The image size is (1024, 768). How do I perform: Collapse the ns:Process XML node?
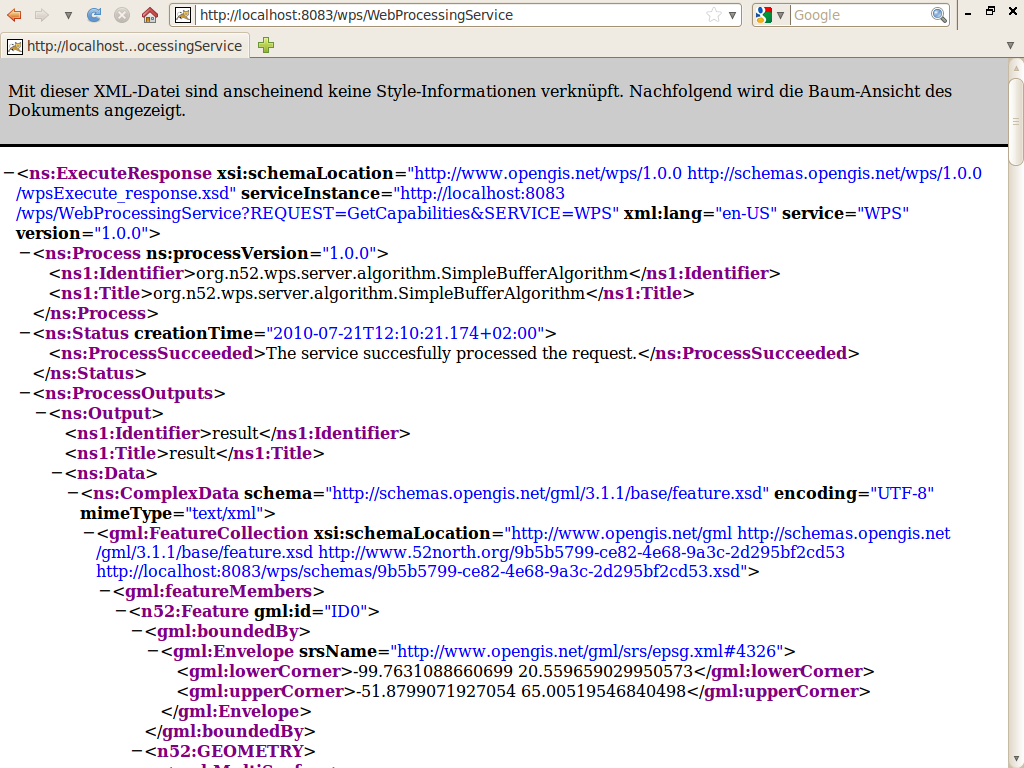25,253
